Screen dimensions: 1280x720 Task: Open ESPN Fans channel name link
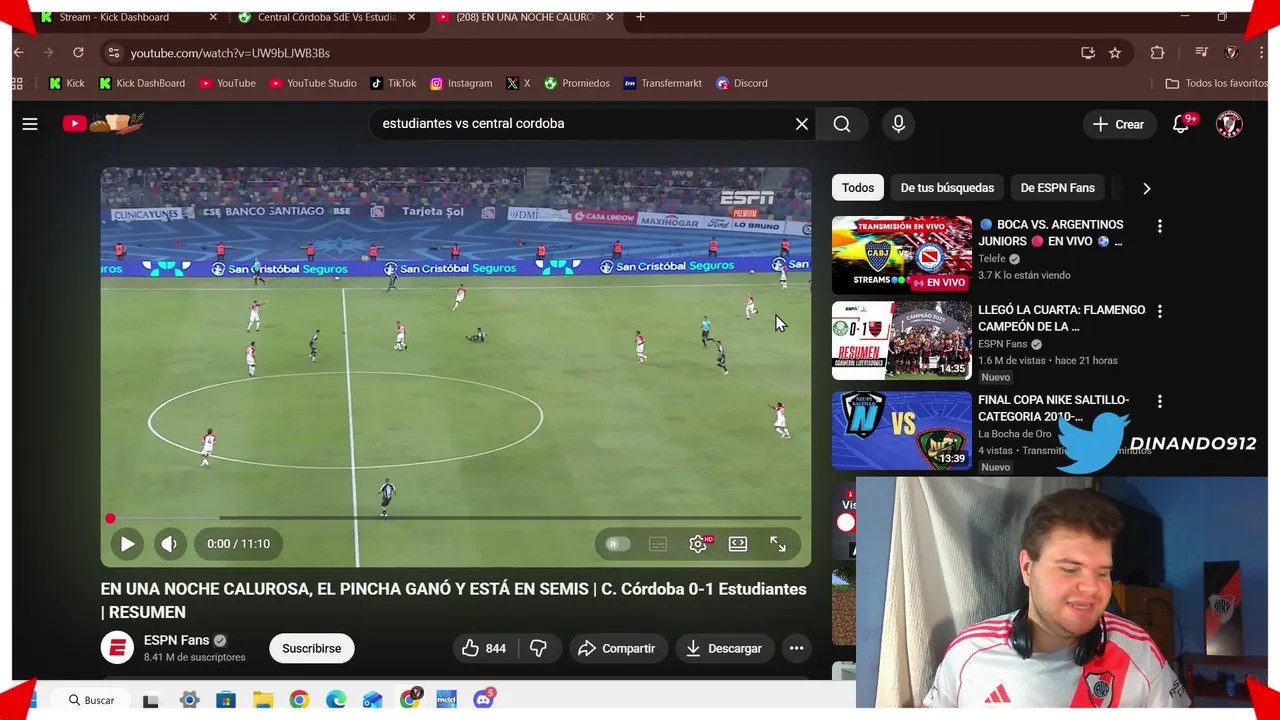176,640
